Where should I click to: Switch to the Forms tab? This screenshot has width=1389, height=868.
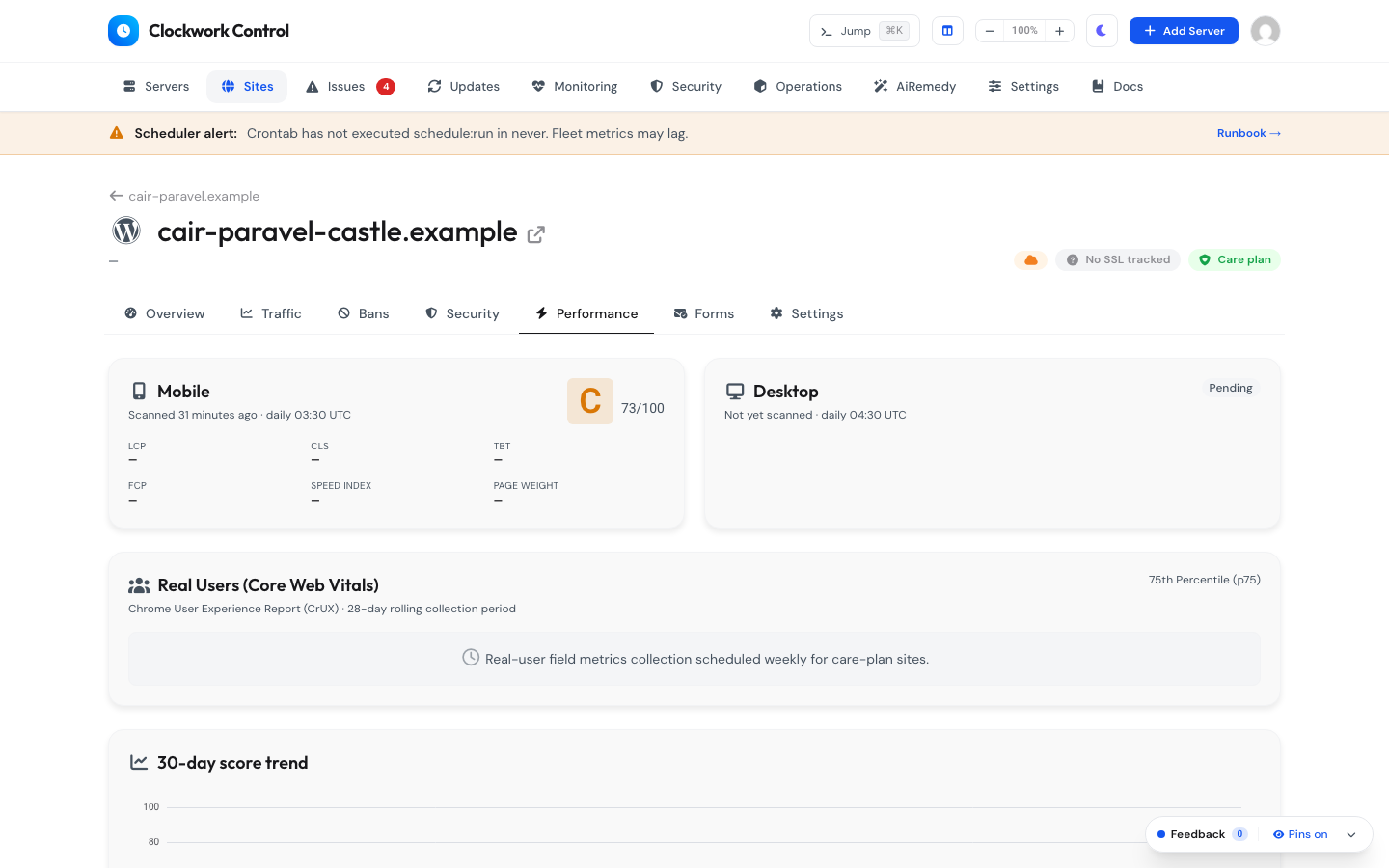704,313
